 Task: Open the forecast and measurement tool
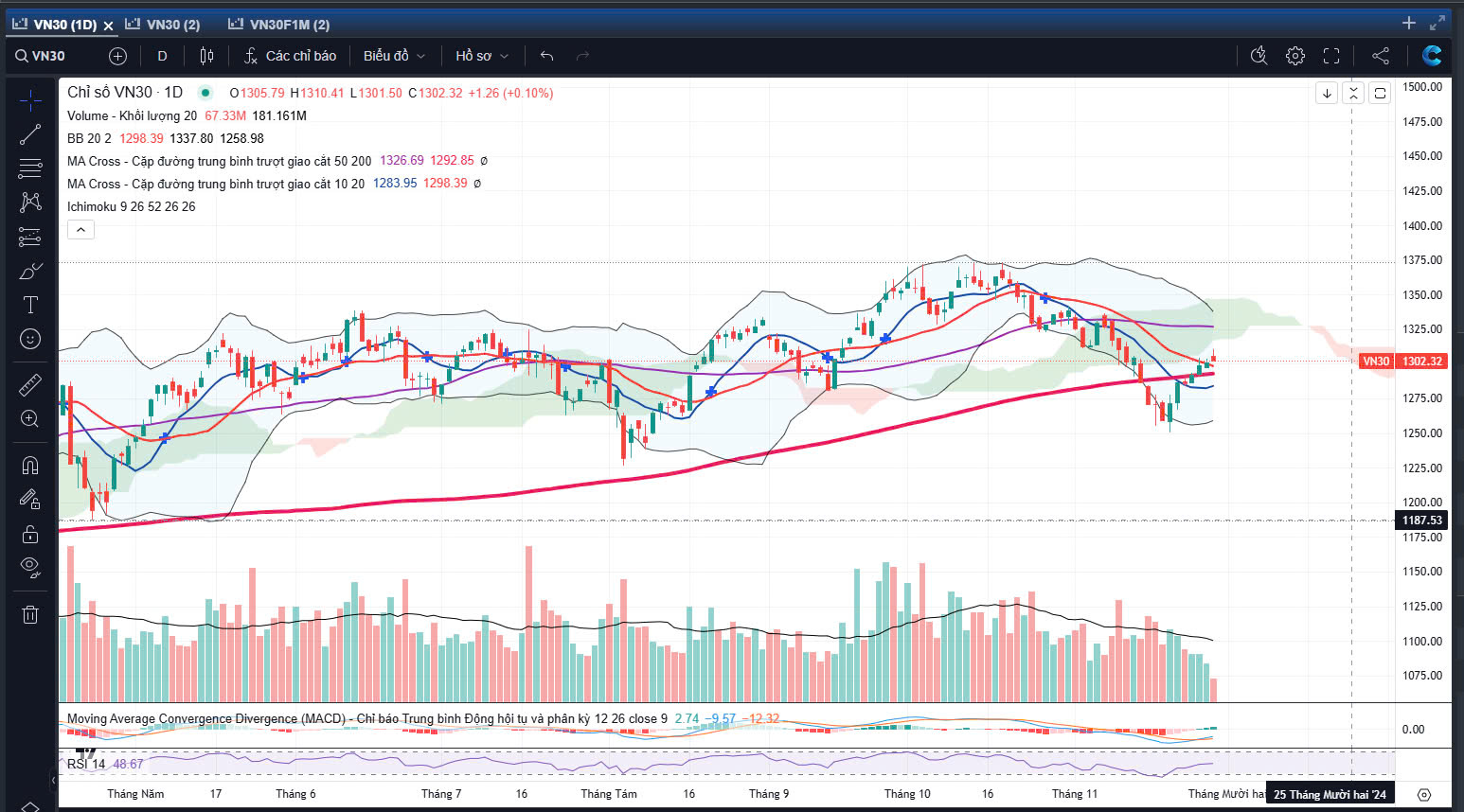coord(30,237)
